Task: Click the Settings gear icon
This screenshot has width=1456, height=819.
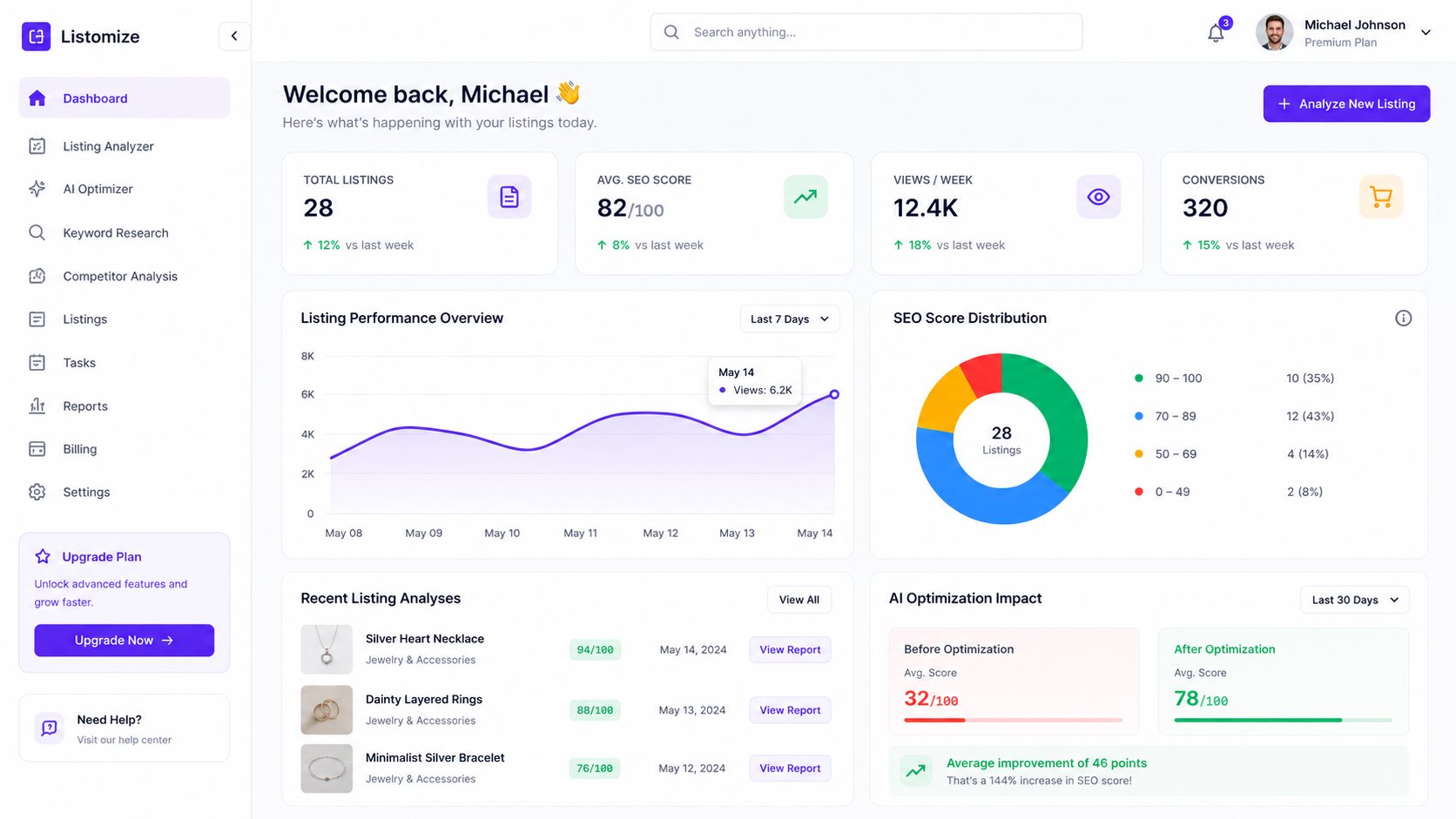Action: click(x=37, y=492)
